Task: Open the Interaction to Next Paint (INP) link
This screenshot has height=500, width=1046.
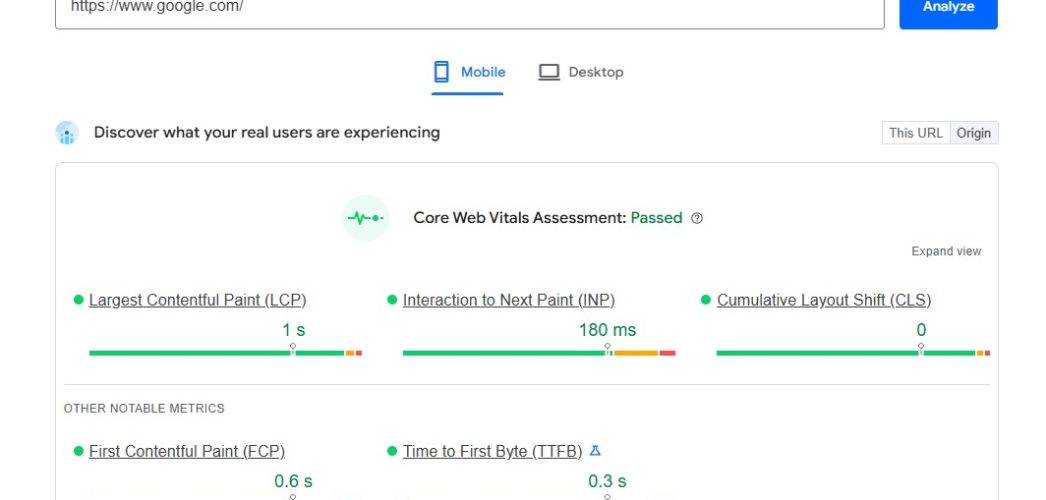Action: click(508, 300)
